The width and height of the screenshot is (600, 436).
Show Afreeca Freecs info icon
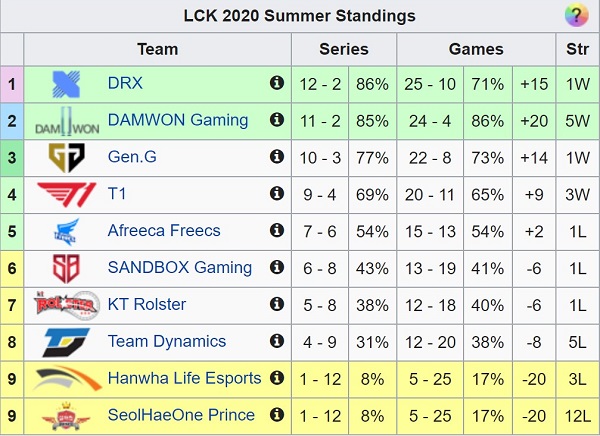click(277, 231)
